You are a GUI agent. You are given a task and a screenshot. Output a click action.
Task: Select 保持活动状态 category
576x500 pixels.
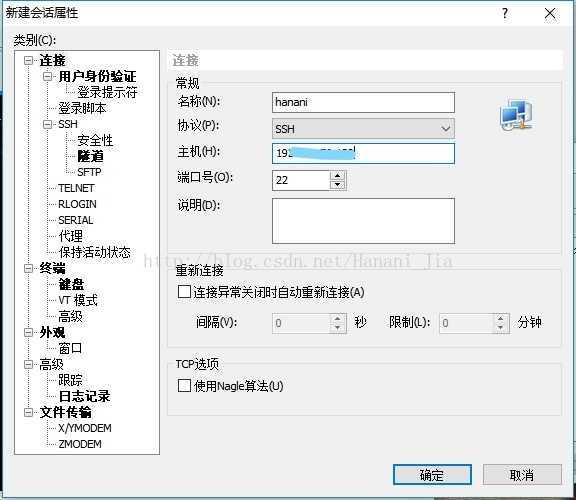coord(94,252)
